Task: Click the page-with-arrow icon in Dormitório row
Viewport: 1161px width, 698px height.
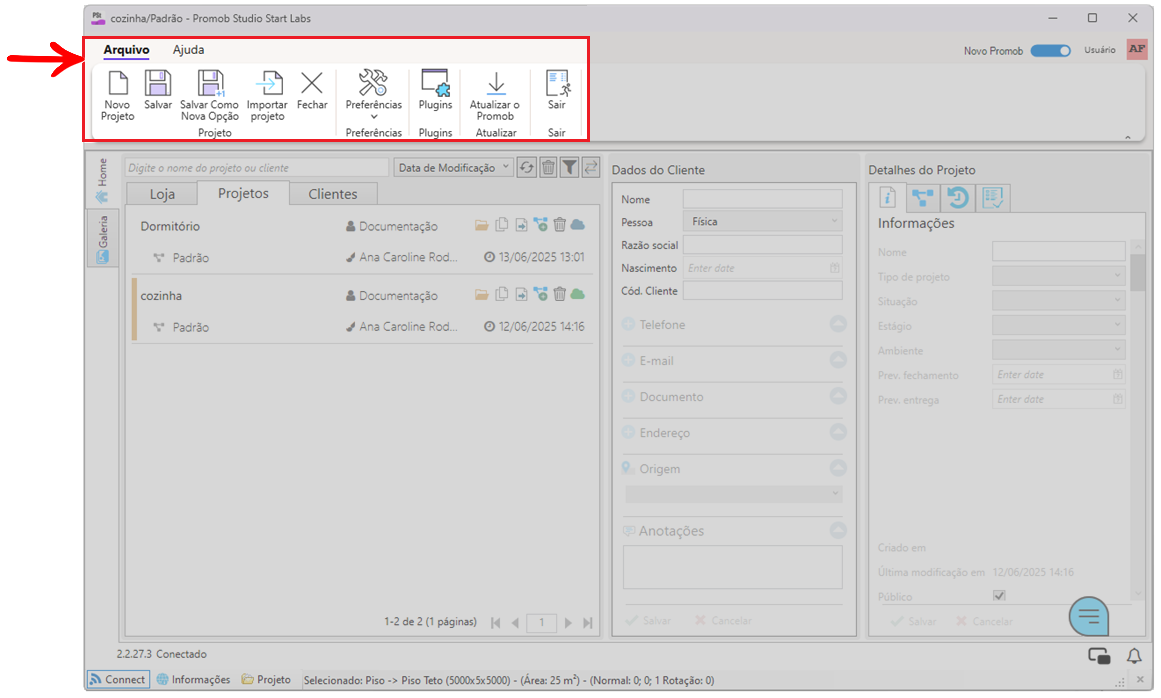Action: pyautogui.click(x=521, y=225)
